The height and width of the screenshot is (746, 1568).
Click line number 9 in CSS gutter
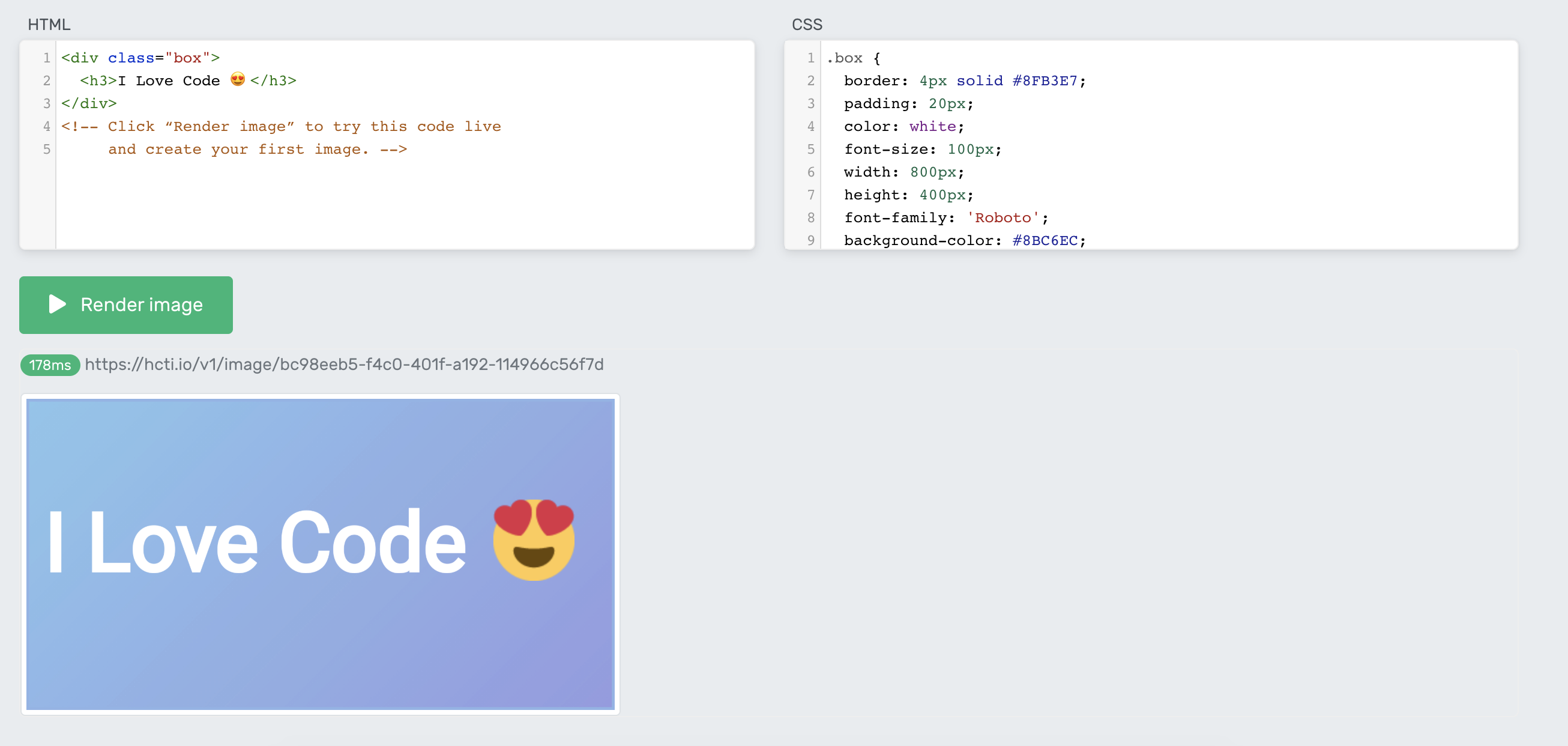click(x=810, y=240)
